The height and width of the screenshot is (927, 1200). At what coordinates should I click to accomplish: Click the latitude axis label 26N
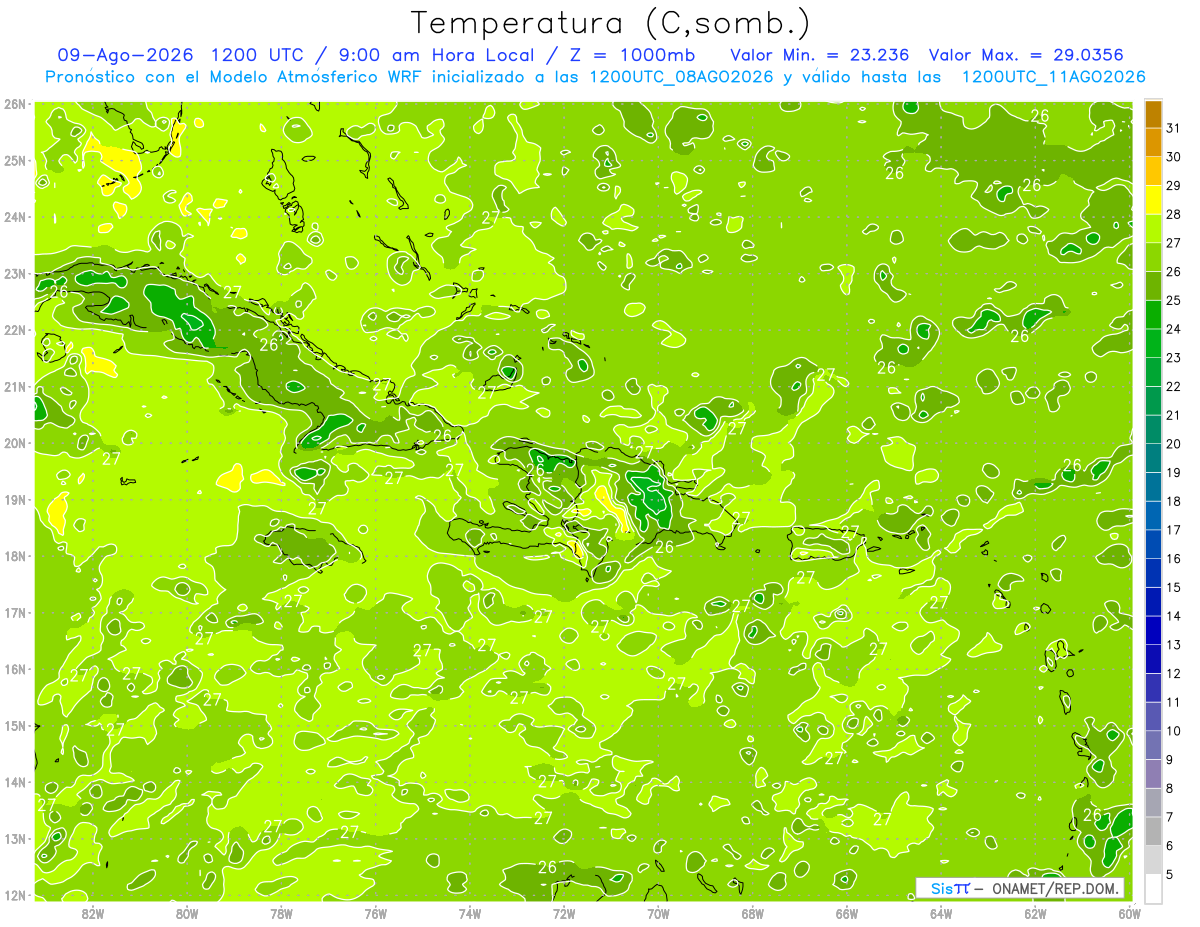(x=15, y=104)
